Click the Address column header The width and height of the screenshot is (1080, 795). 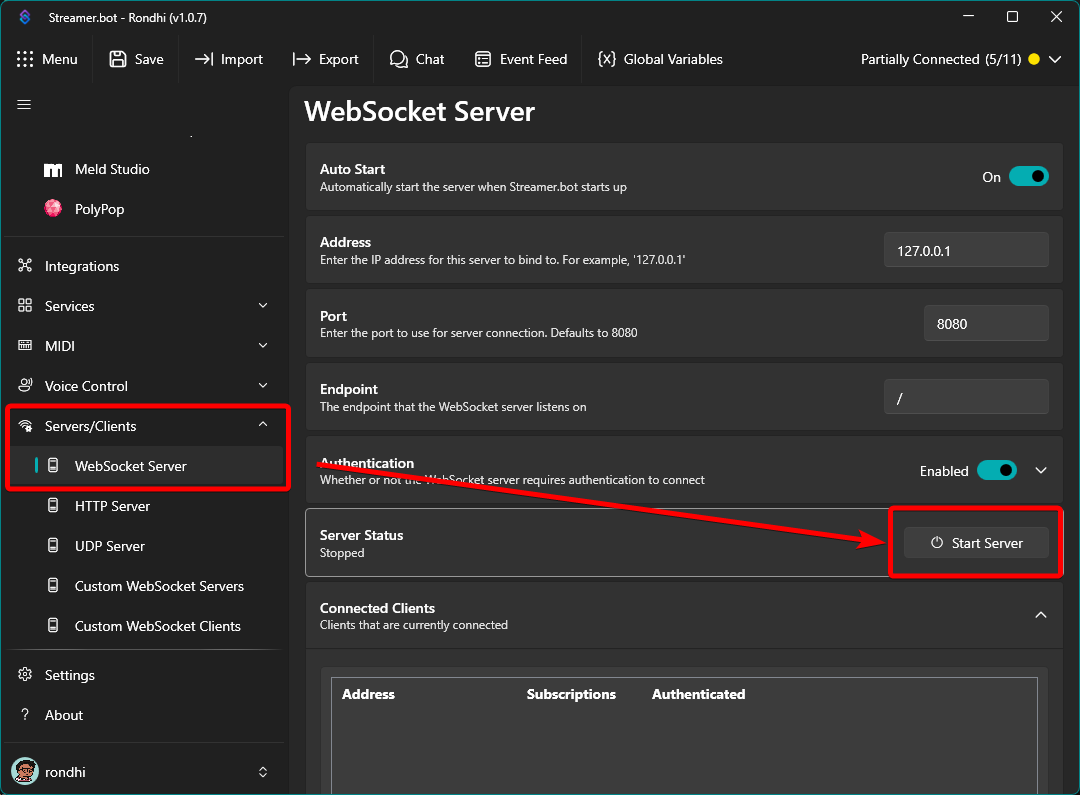coord(368,694)
